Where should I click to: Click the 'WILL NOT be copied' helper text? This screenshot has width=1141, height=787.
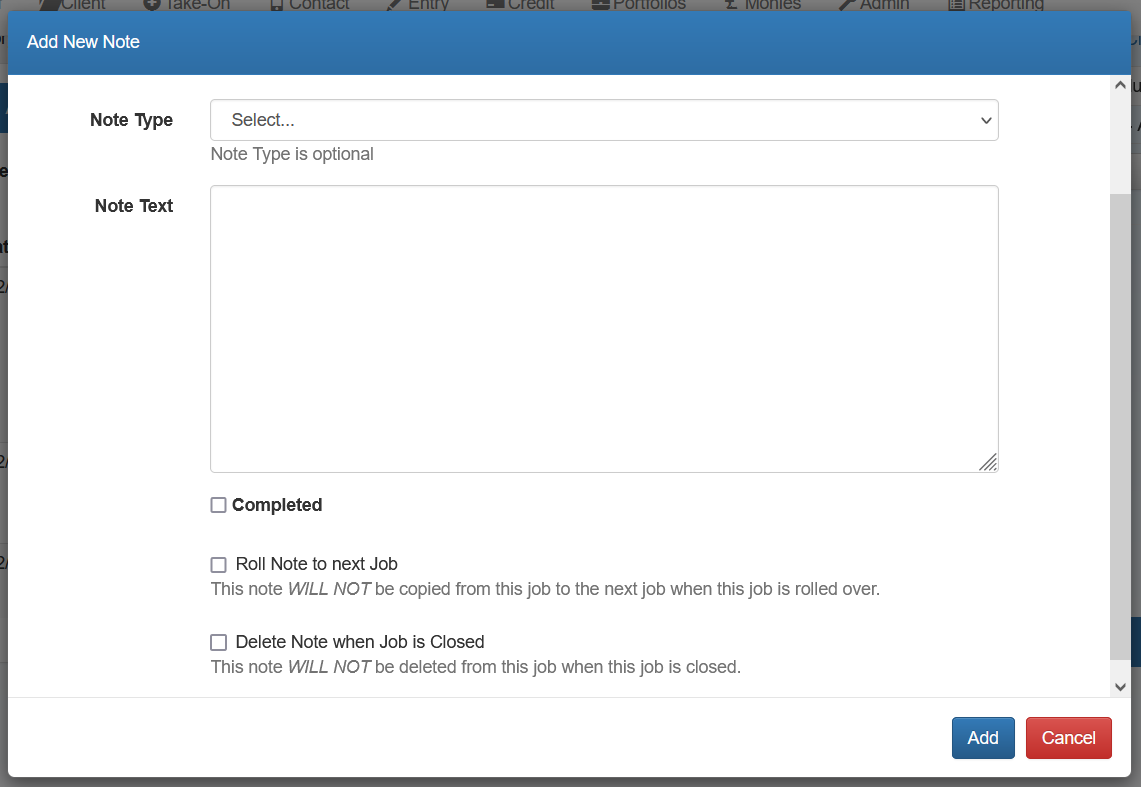point(545,589)
